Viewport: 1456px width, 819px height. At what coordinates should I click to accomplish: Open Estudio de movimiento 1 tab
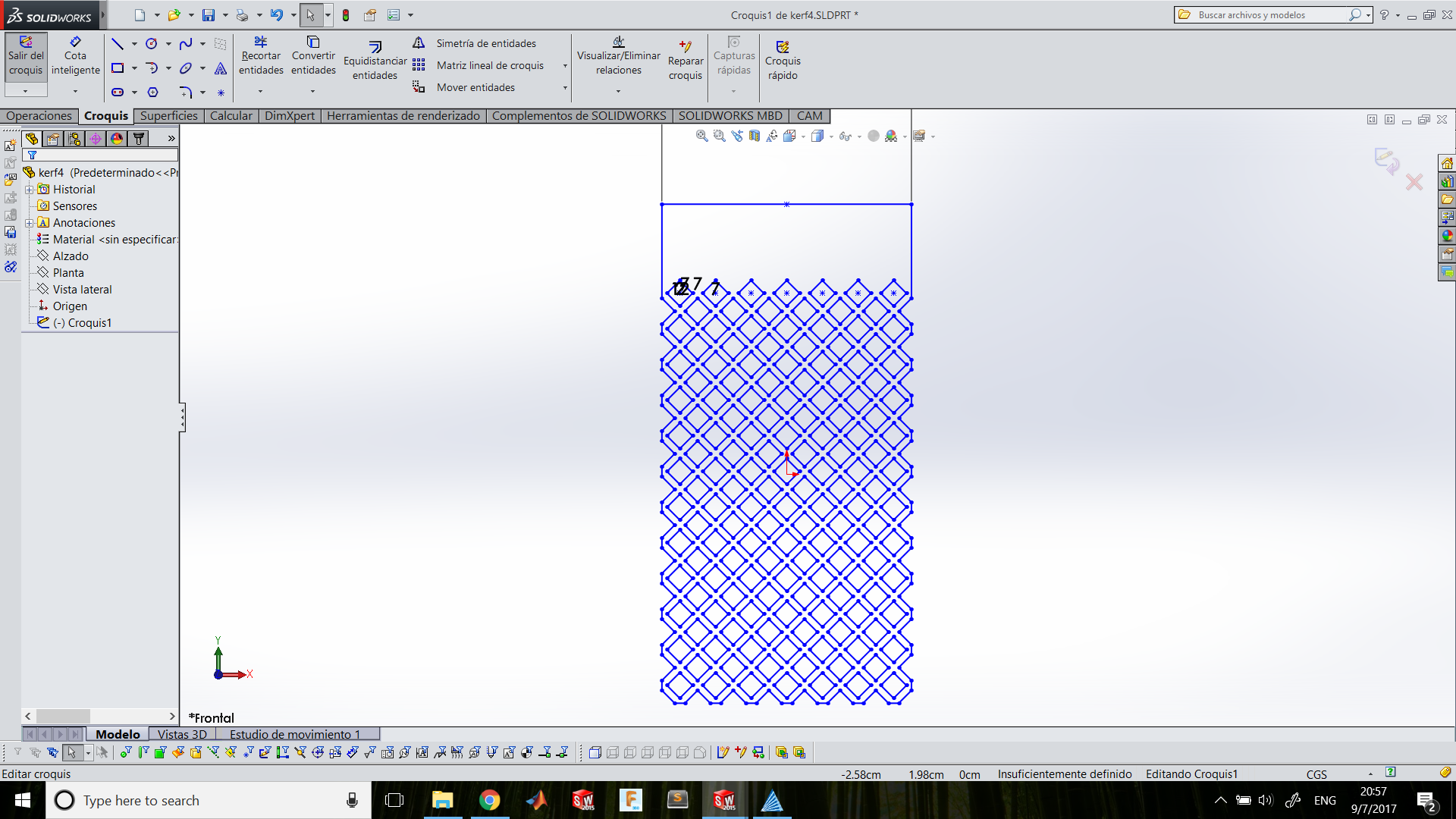pos(295,734)
